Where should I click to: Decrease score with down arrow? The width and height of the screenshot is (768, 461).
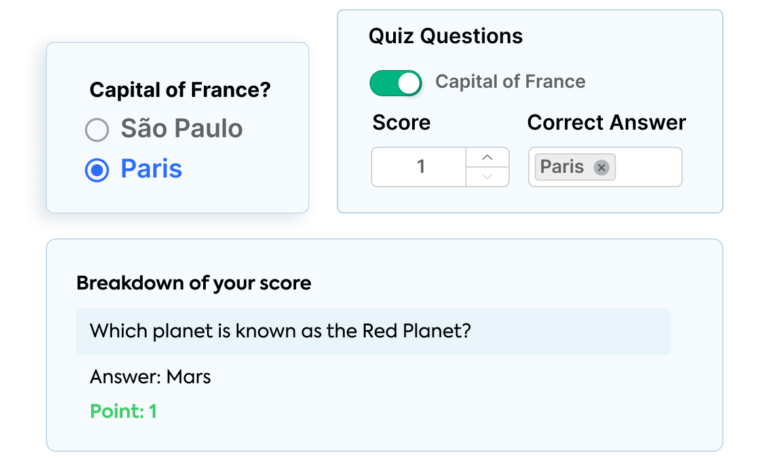click(x=487, y=177)
